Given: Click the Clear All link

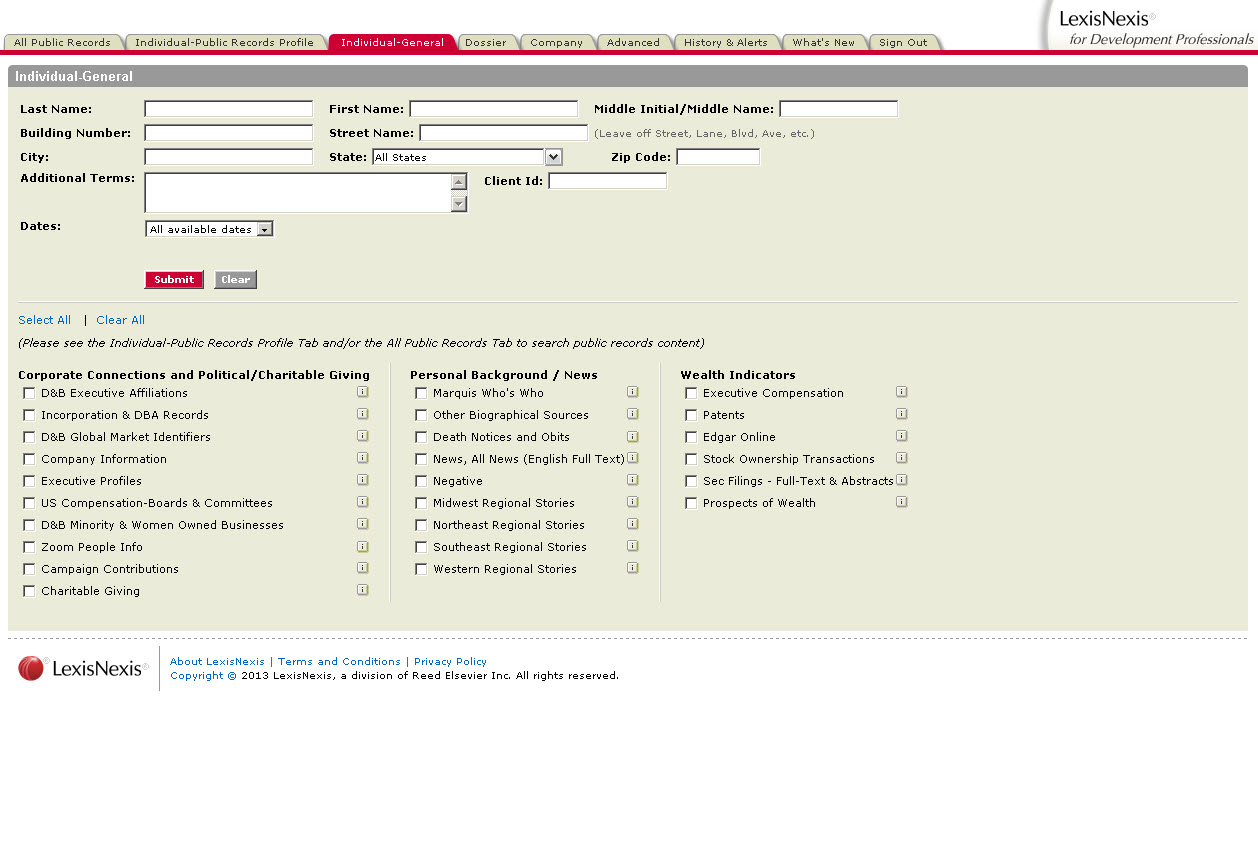Looking at the screenshot, I should coord(120,320).
